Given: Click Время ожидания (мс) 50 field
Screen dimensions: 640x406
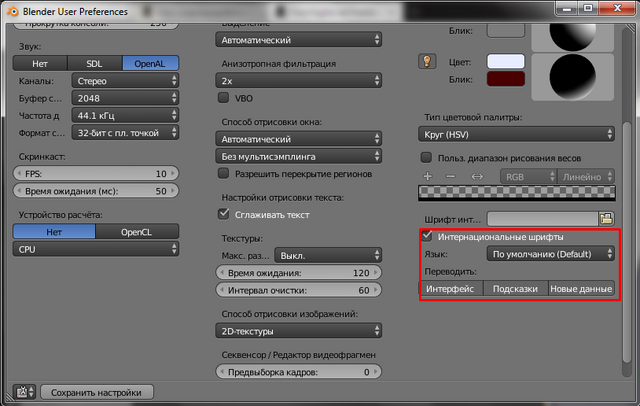Looking at the screenshot, I should click(x=96, y=191).
